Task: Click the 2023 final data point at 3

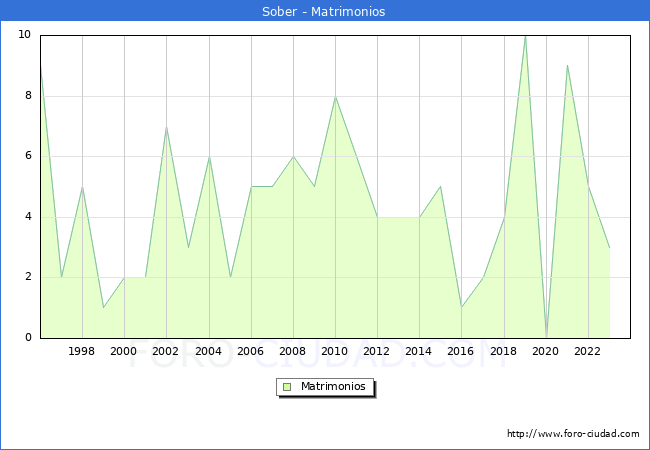Action: [609, 247]
